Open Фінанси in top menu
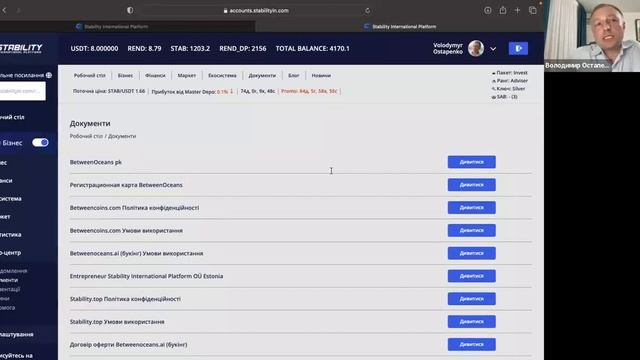Screen dimensions: 640x360 [155, 76]
